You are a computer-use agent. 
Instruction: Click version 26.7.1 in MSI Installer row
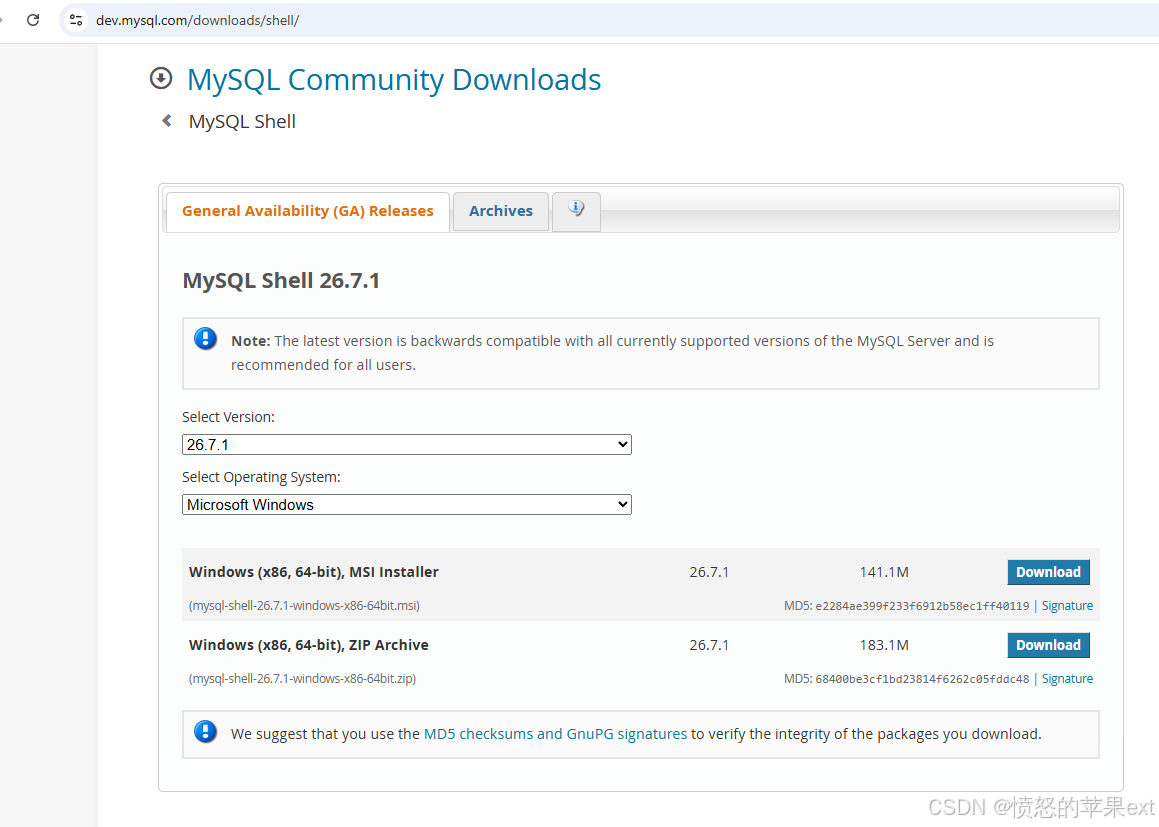coord(709,572)
